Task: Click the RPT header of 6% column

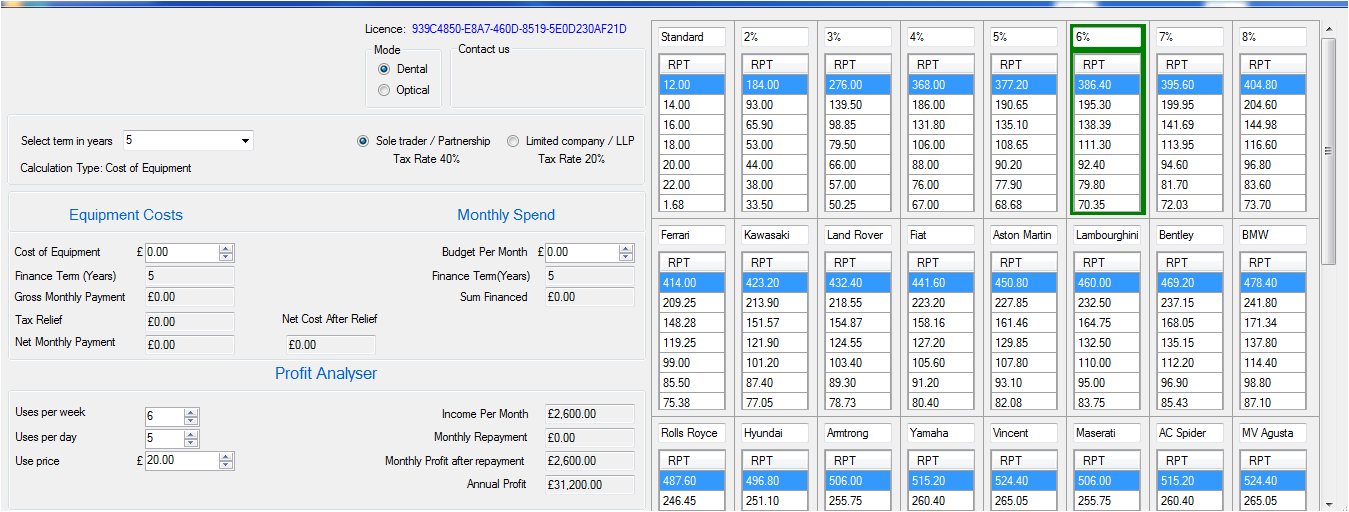Action: pyautogui.click(x=1107, y=65)
